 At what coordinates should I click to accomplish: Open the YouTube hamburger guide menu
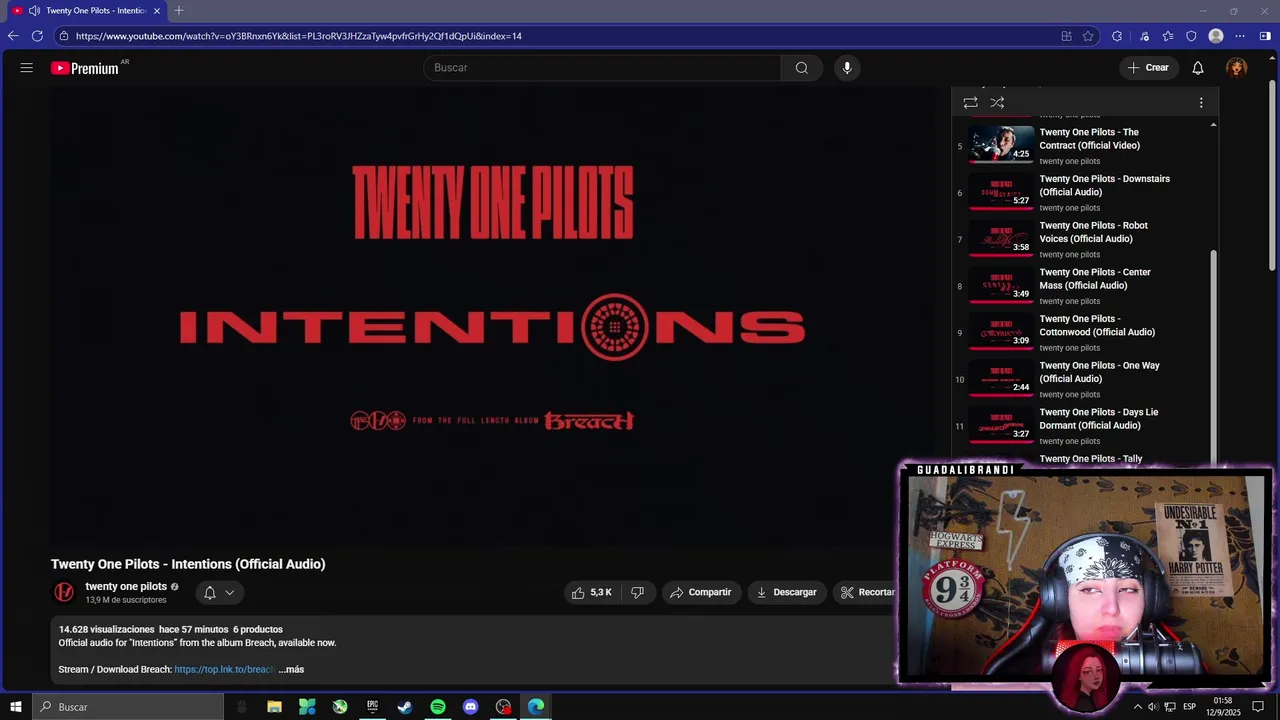click(x=27, y=68)
